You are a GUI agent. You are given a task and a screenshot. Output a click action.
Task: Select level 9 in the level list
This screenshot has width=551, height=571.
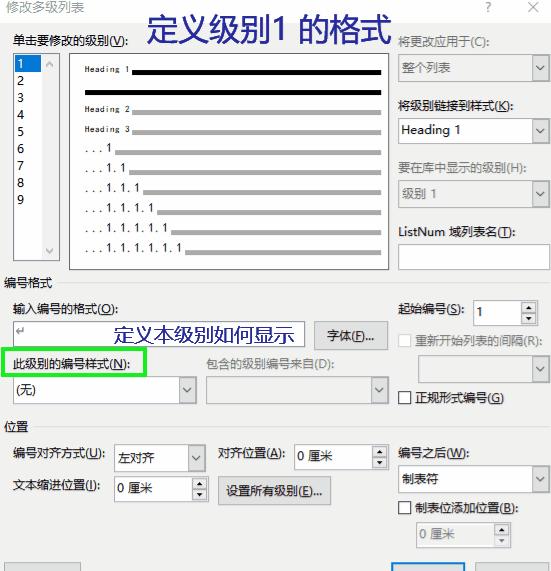coord(28,200)
